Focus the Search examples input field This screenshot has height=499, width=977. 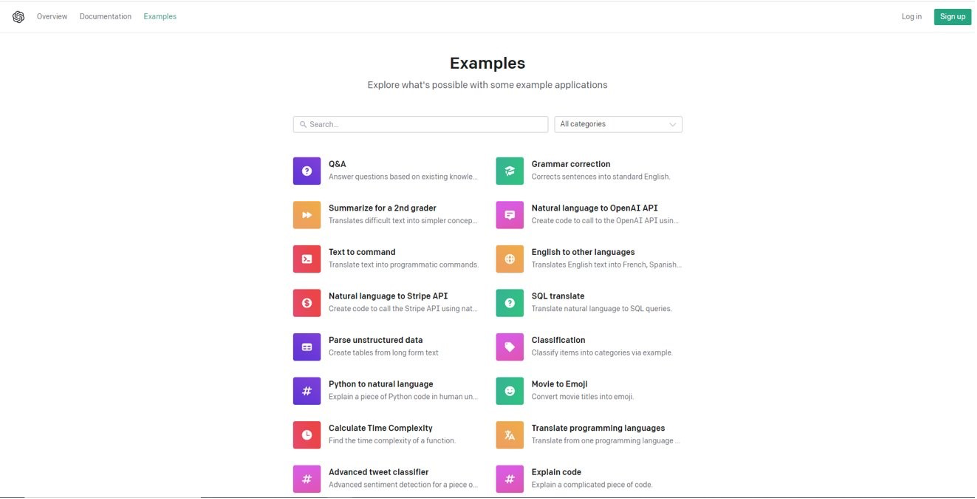(x=421, y=124)
